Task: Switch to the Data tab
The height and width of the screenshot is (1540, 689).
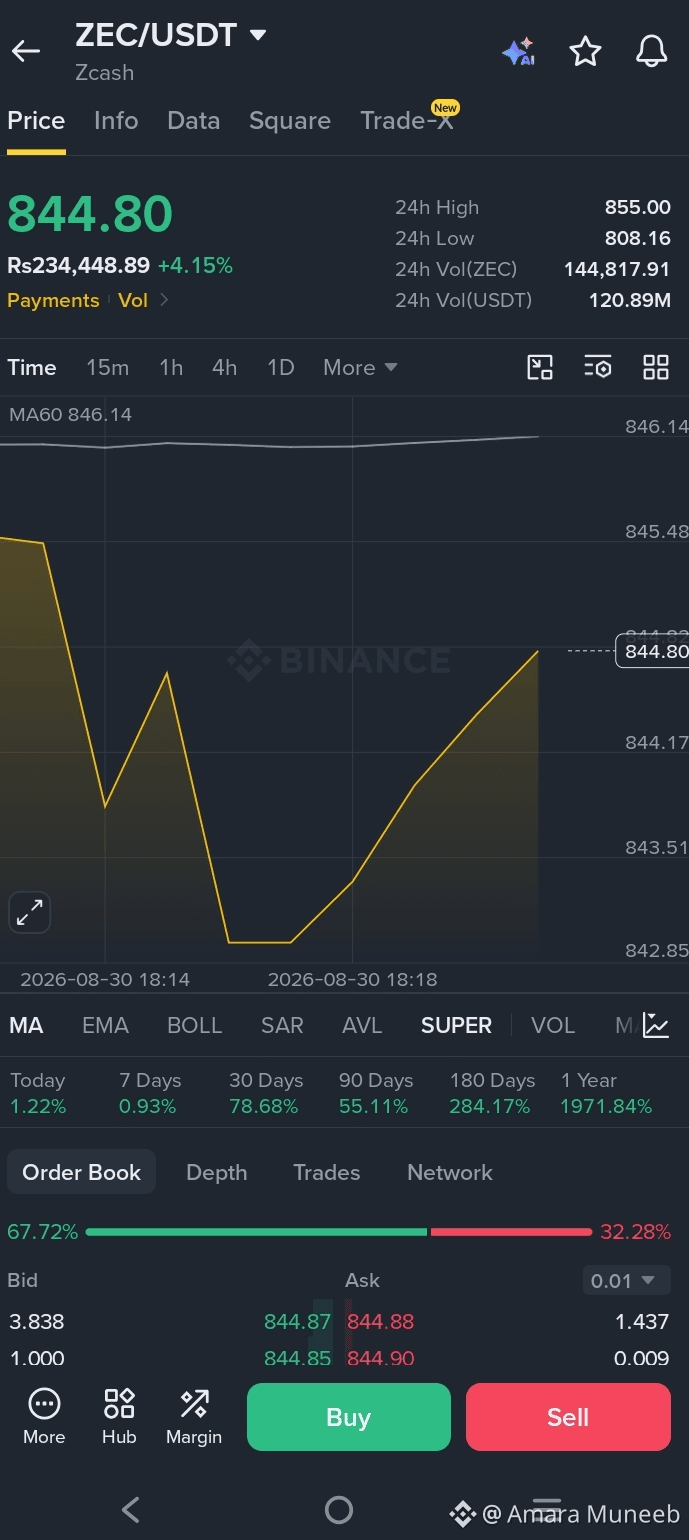Action: click(x=193, y=121)
